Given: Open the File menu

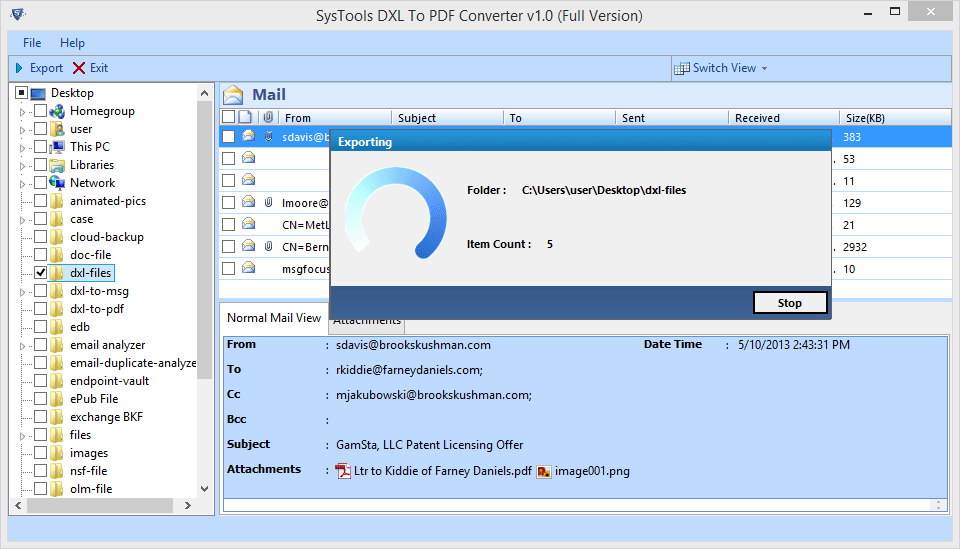Looking at the screenshot, I should [32, 43].
